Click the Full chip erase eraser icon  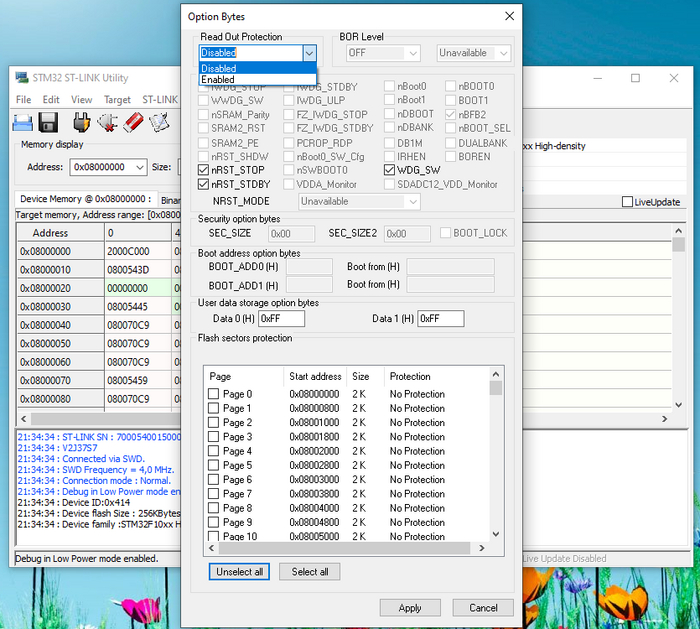[133, 122]
